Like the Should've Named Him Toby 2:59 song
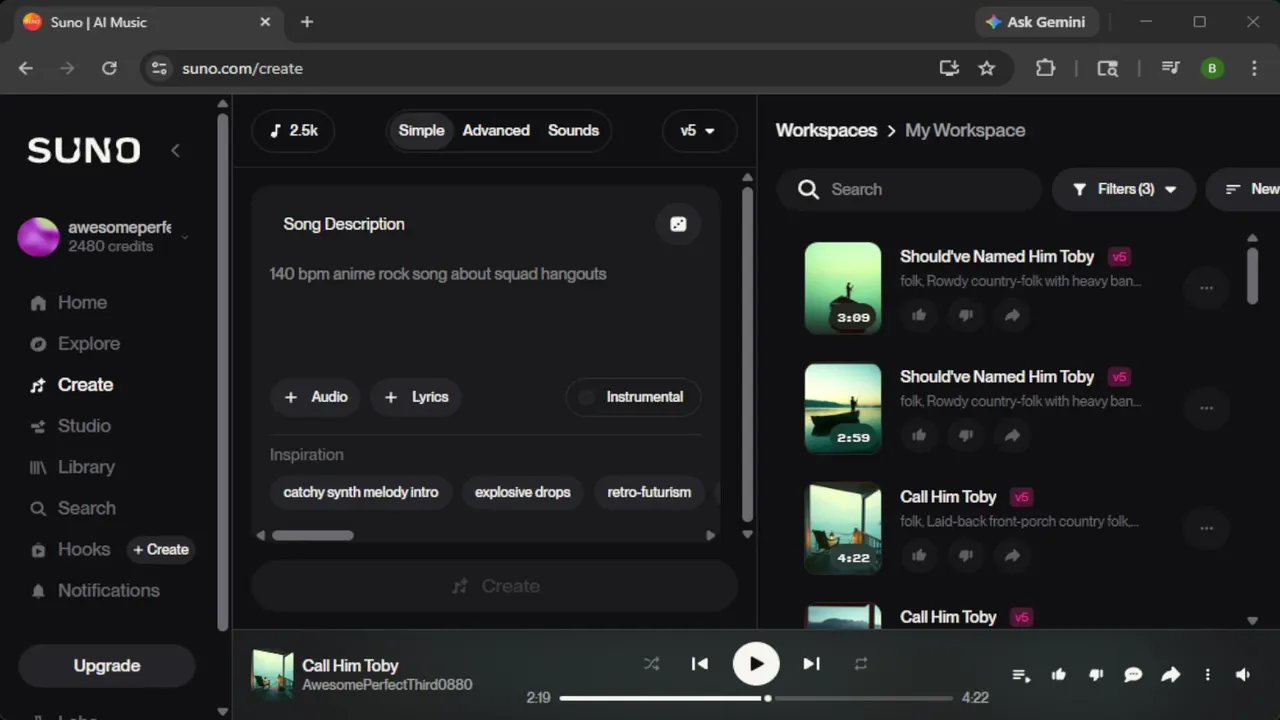Image resolution: width=1280 pixels, height=720 pixels. click(919, 435)
